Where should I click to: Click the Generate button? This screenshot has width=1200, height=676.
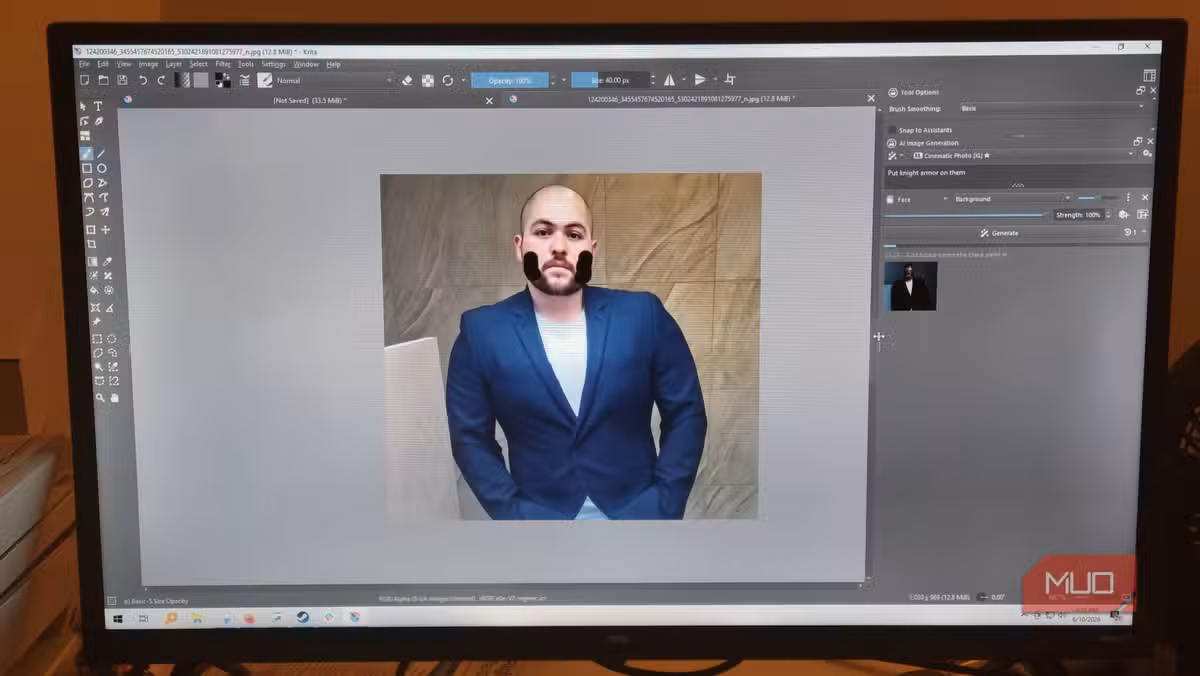[1000, 233]
